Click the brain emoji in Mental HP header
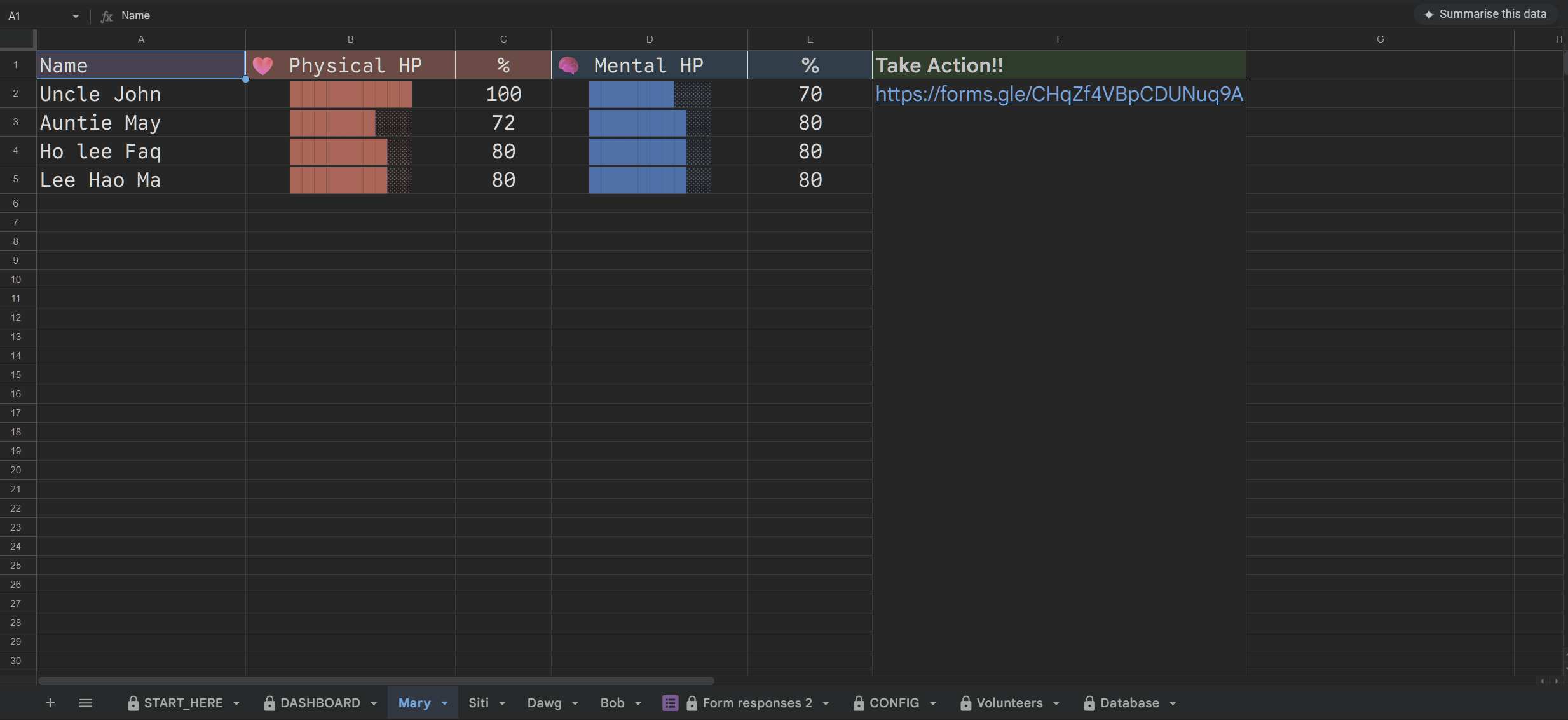 568,65
